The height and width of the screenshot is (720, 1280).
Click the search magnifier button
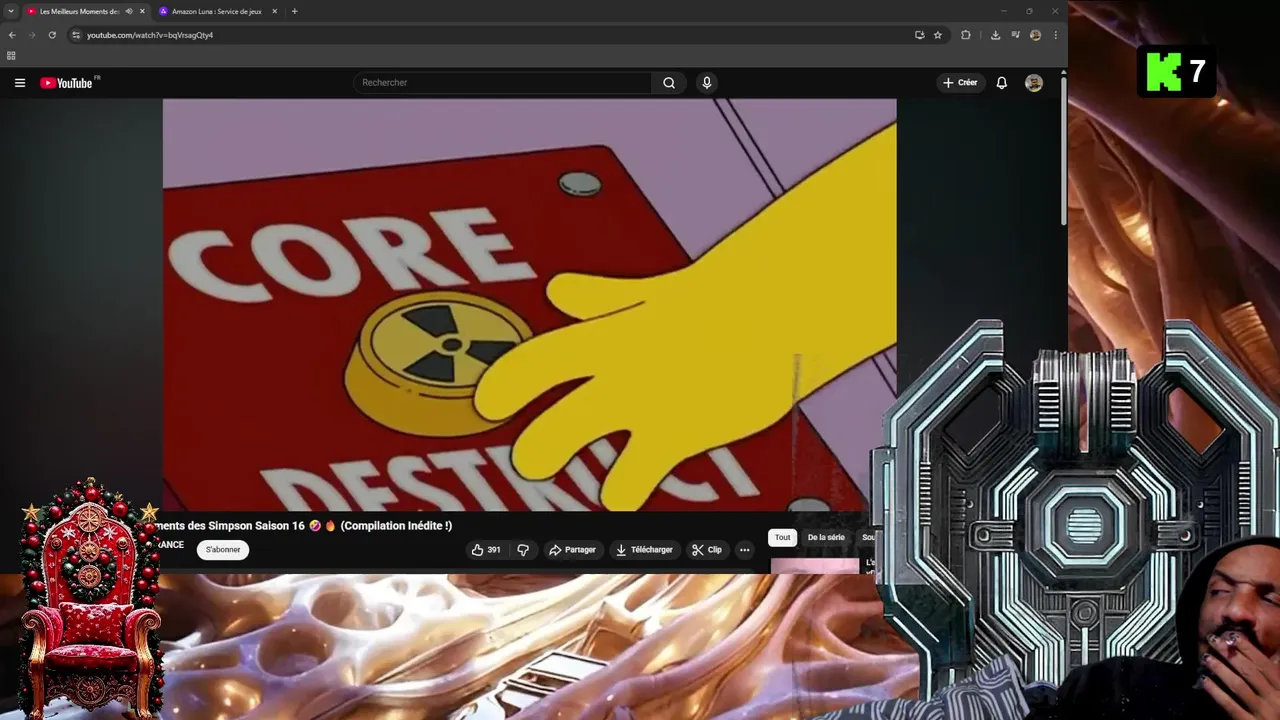point(669,83)
